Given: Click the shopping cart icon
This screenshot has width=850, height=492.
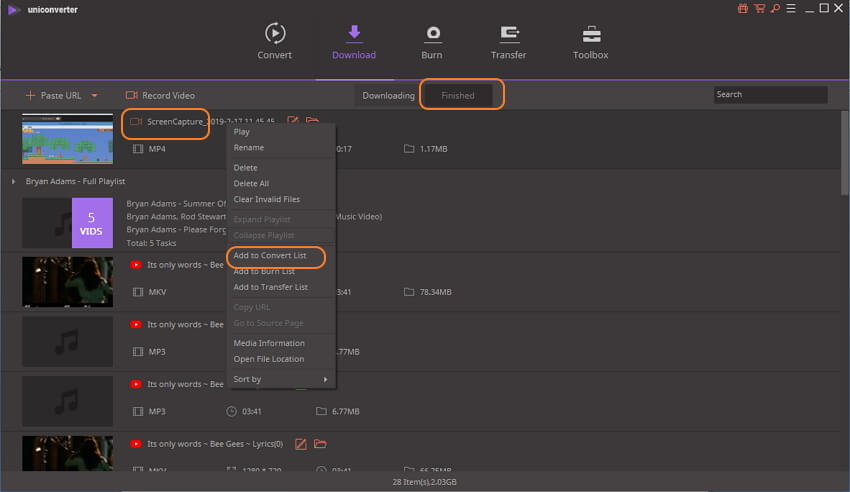Looking at the screenshot, I should (759, 8).
